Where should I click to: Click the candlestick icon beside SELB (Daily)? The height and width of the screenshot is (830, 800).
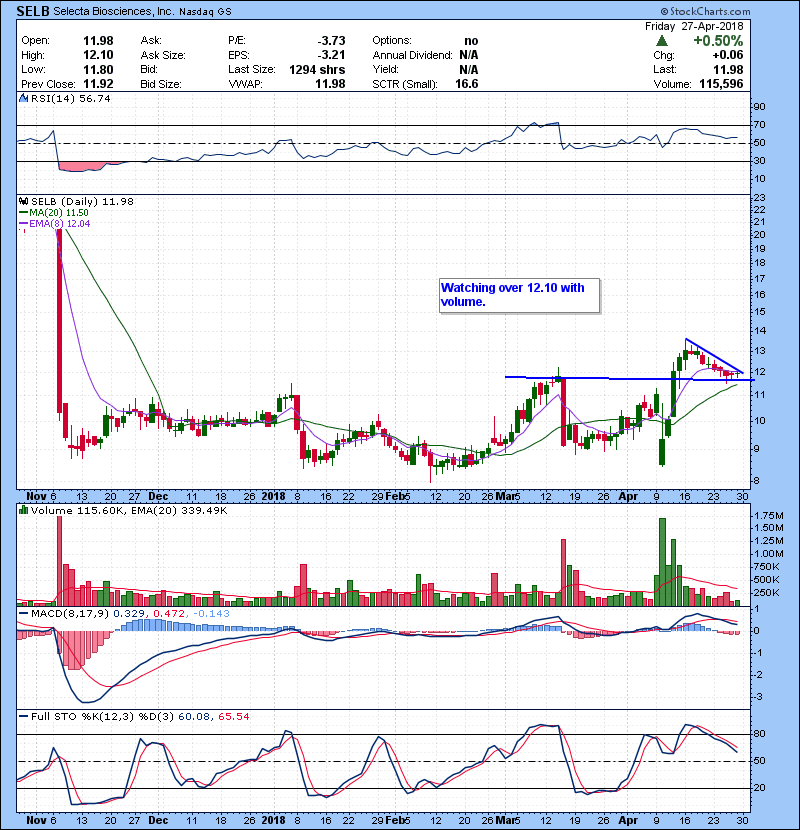[23, 202]
